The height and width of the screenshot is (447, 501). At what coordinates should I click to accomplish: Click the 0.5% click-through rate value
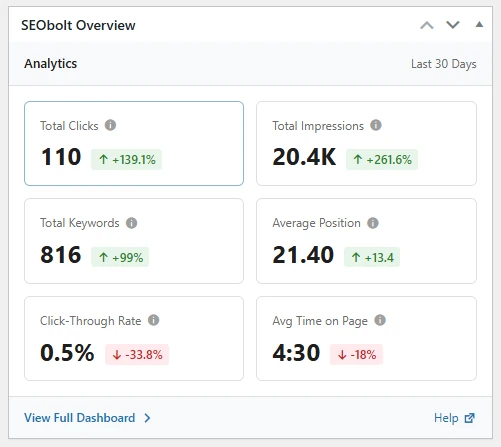[x=67, y=352]
